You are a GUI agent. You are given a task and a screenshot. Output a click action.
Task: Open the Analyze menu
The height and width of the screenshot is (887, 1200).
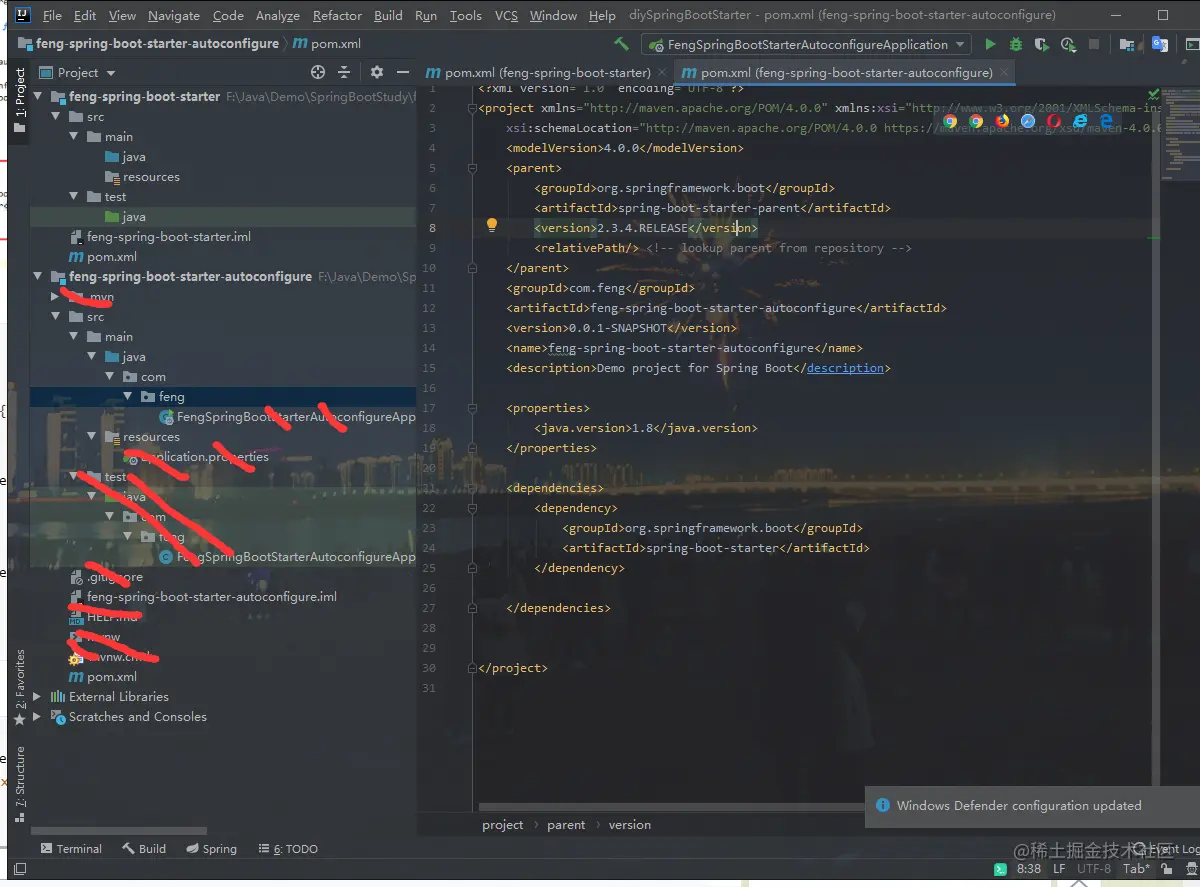pos(278,16)
